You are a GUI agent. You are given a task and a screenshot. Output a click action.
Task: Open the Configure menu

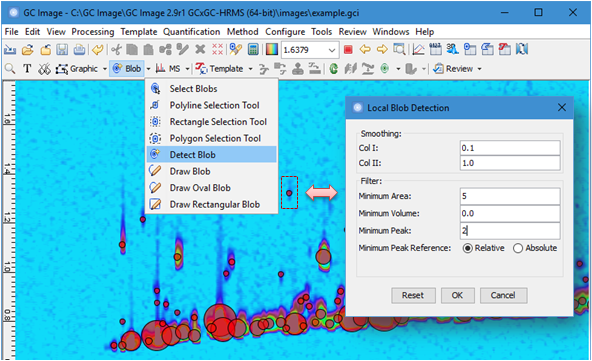click(285, 32)
